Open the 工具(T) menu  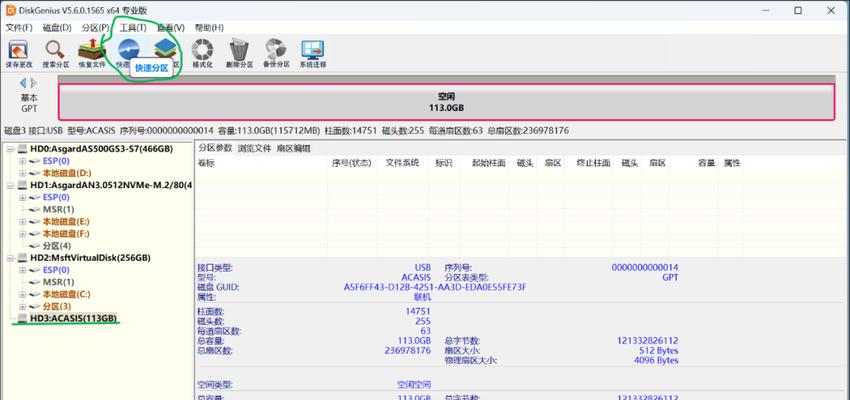coord(133,28)
